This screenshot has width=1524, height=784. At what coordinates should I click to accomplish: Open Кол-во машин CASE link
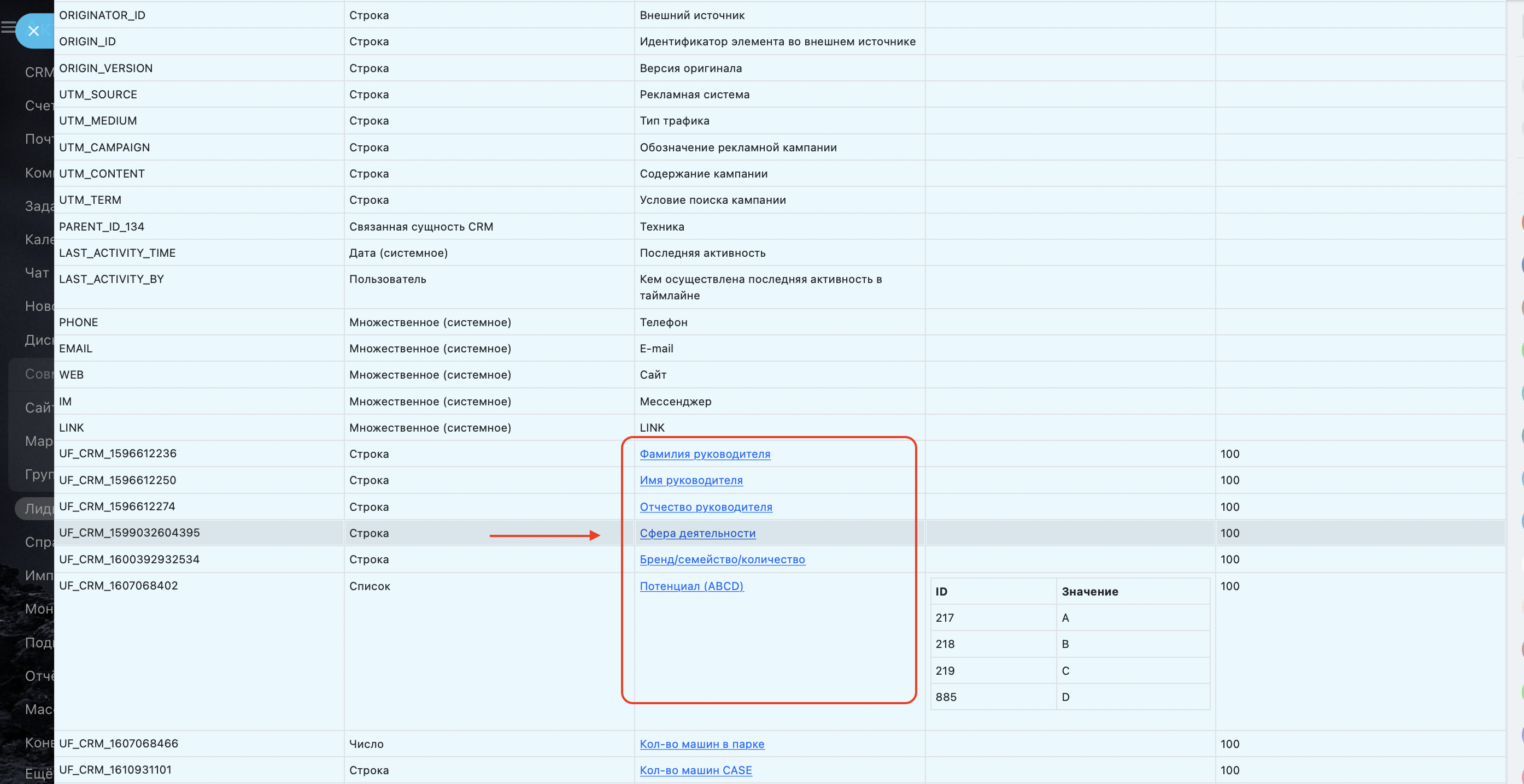[696, 770]
